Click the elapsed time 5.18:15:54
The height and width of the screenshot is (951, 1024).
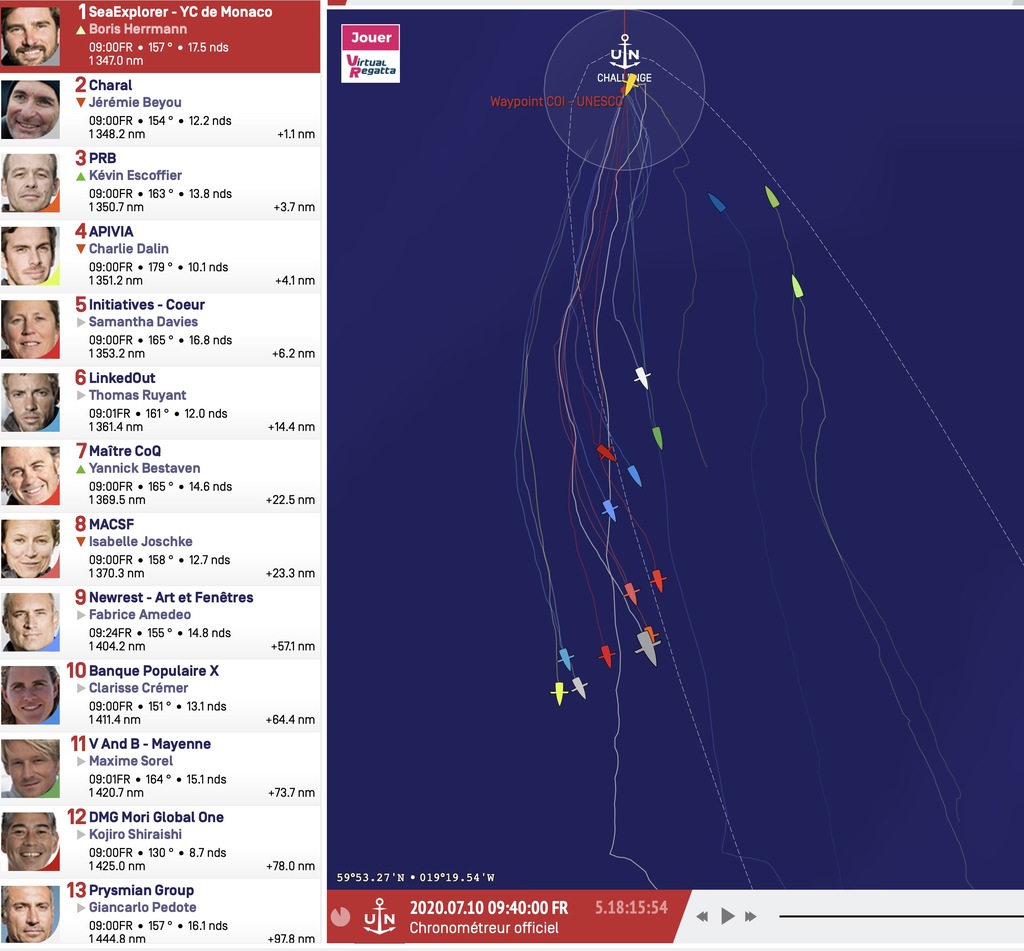pyautogui.click(x=632, y=907)
